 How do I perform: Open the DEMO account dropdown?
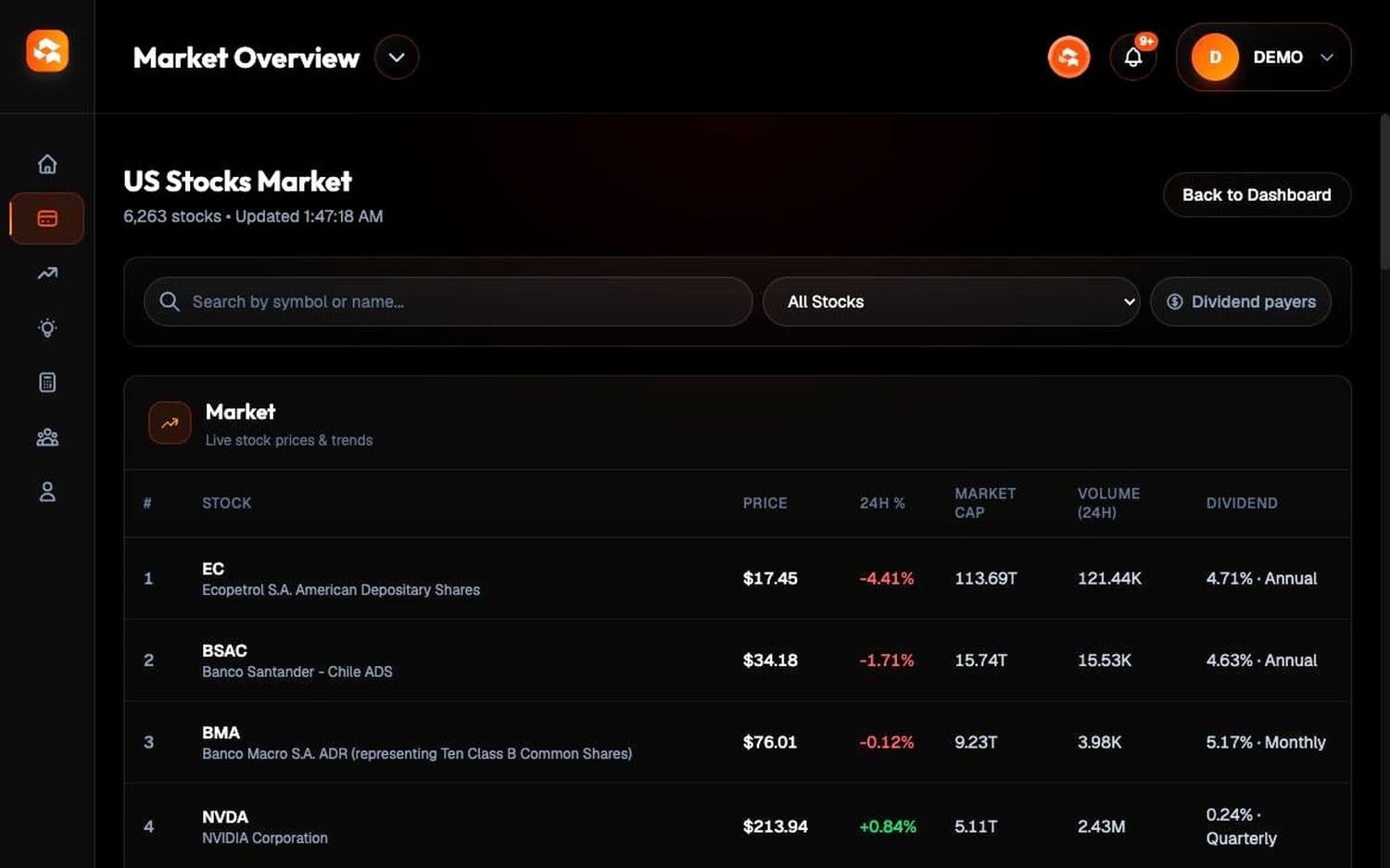[1264, 57]
